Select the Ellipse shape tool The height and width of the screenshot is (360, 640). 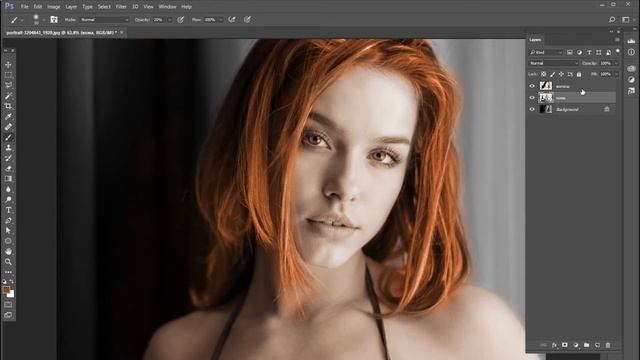point(8,241)
